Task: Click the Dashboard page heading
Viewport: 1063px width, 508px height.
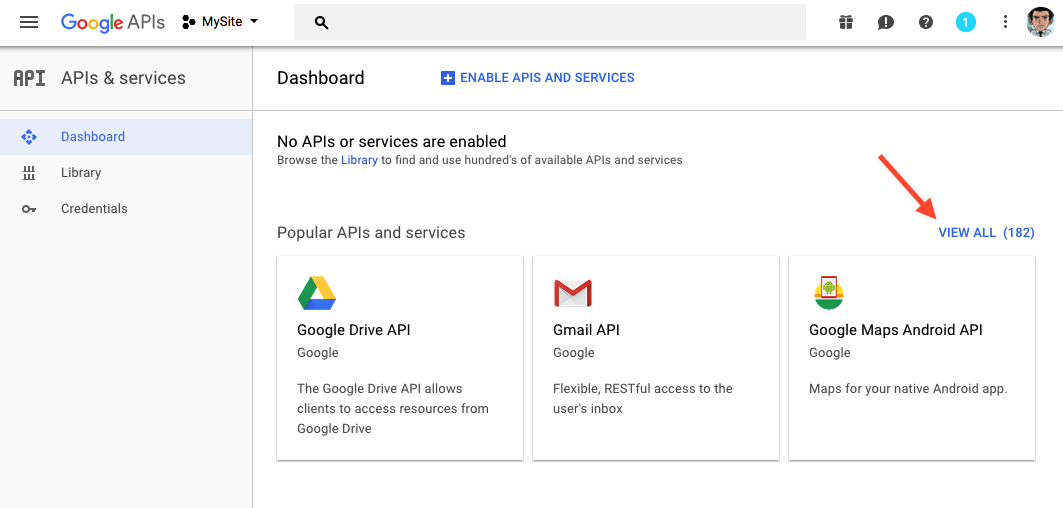Action: coord(321,78)
